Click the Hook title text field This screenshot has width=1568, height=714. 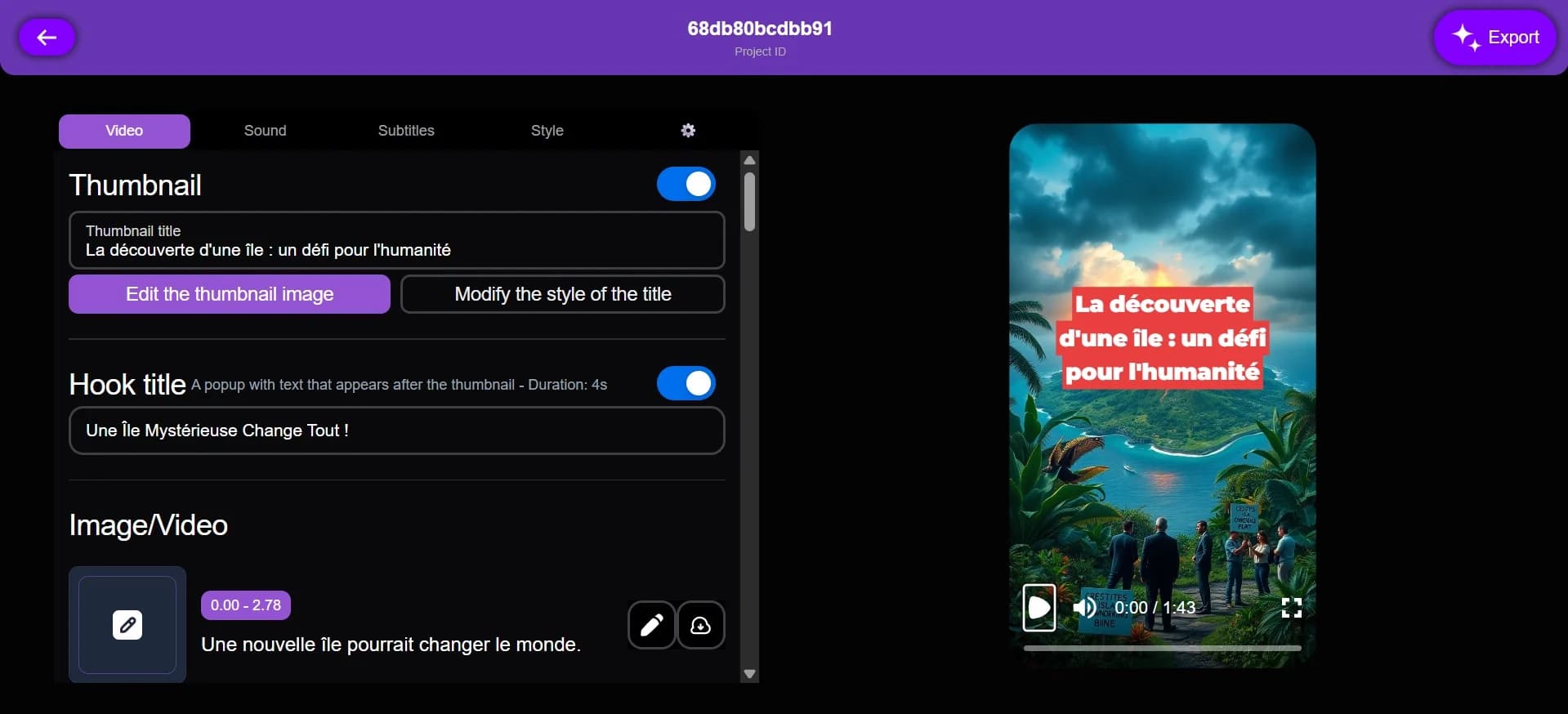(396, 431)
